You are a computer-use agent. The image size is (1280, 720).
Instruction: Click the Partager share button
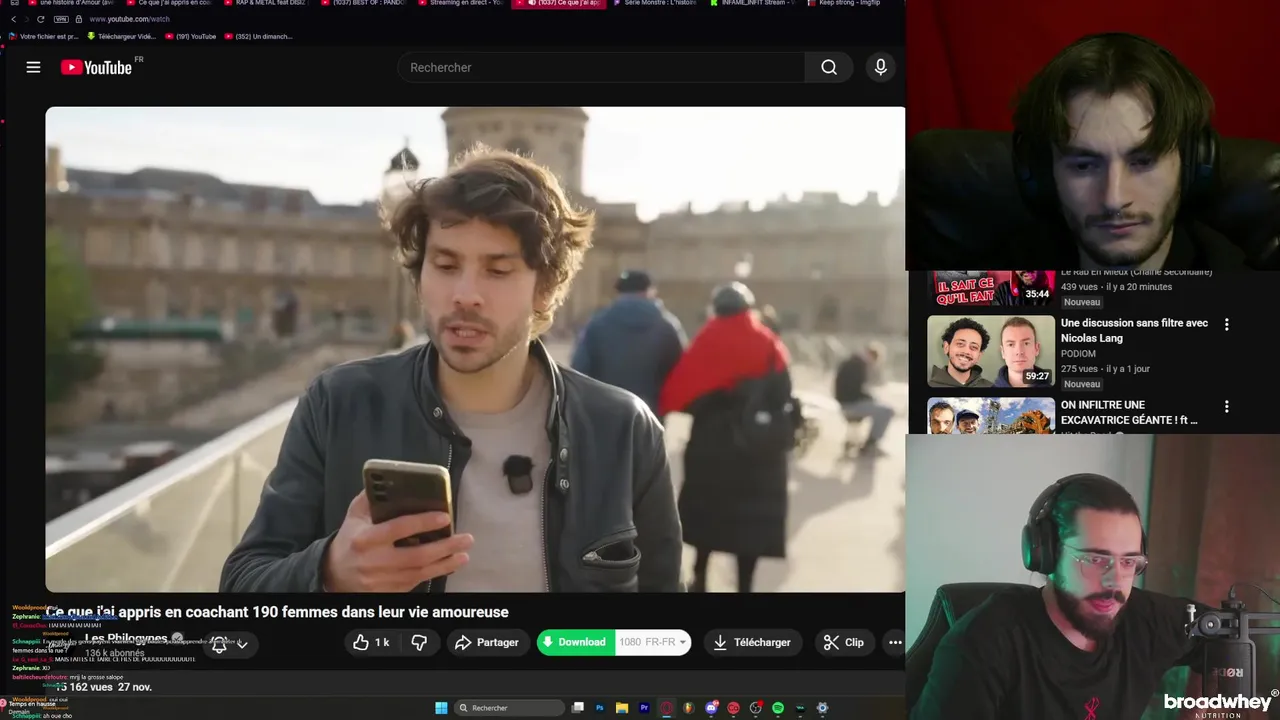pyautogui.click(x=487, y=642)
